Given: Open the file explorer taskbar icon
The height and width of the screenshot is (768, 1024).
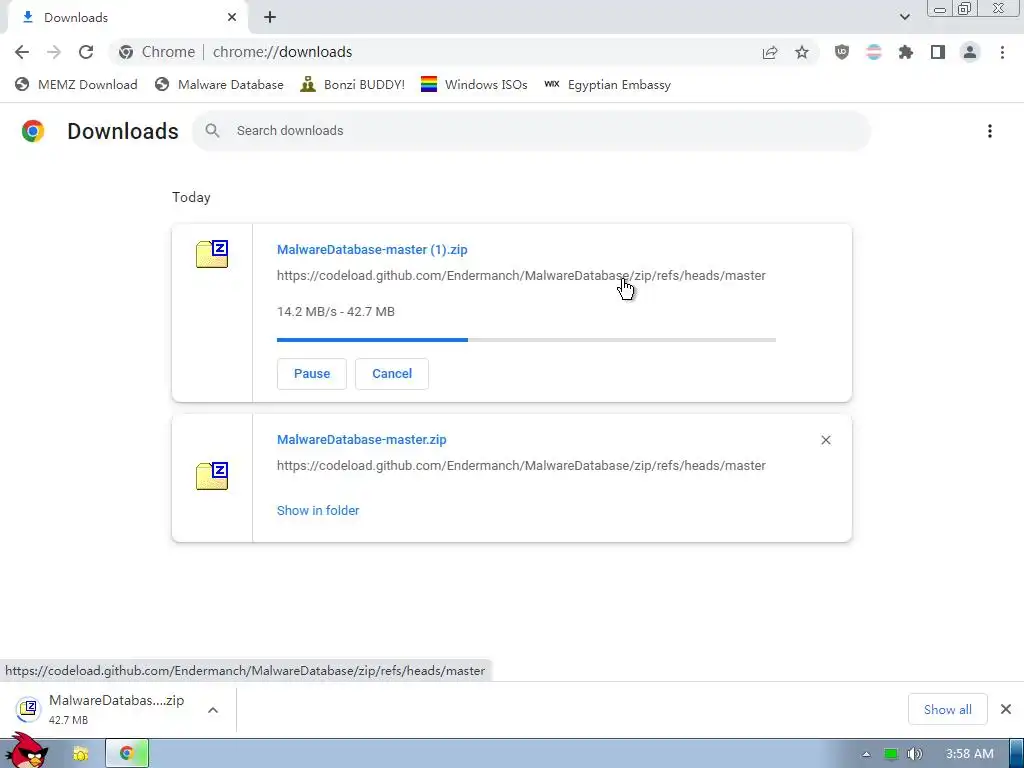Looking at the screenshot, I should 80,754.
